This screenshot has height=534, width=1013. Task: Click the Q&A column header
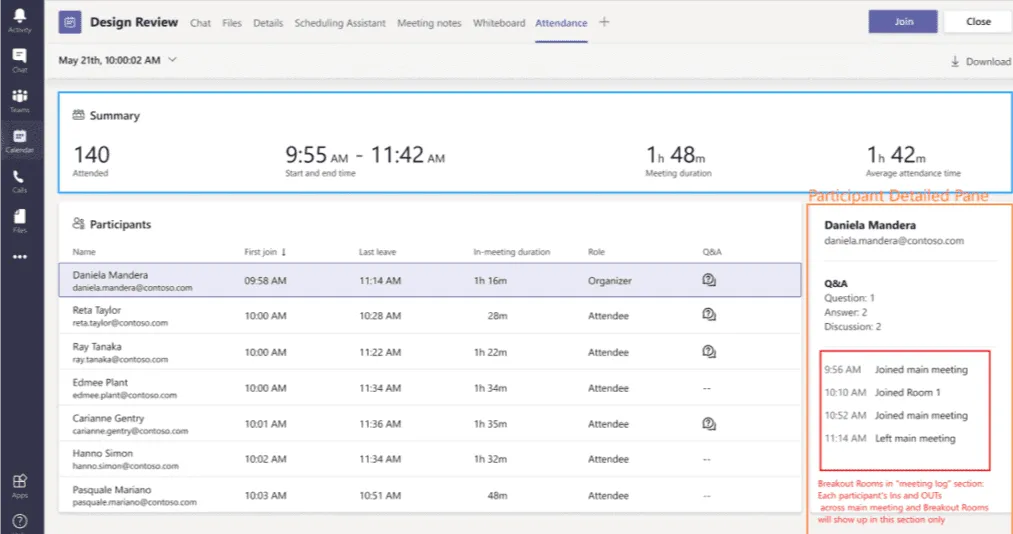click(x=712, y=252)
